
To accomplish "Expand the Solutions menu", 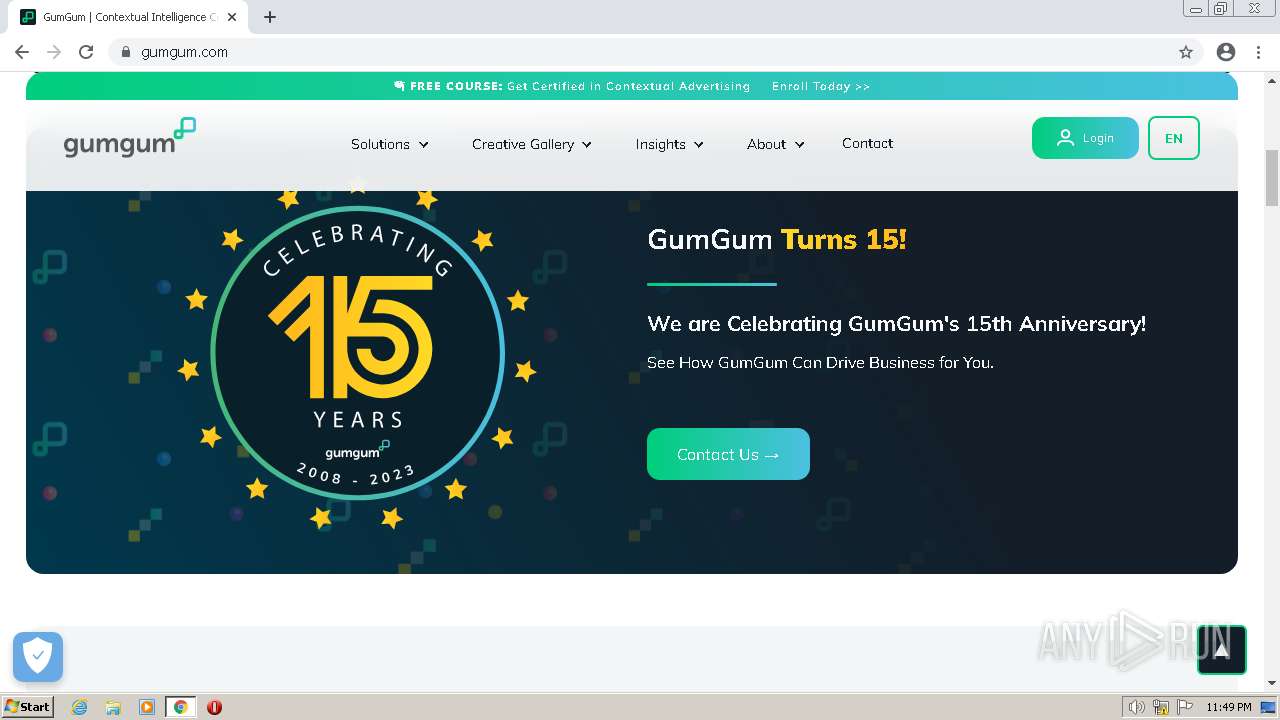I will 390,144.
